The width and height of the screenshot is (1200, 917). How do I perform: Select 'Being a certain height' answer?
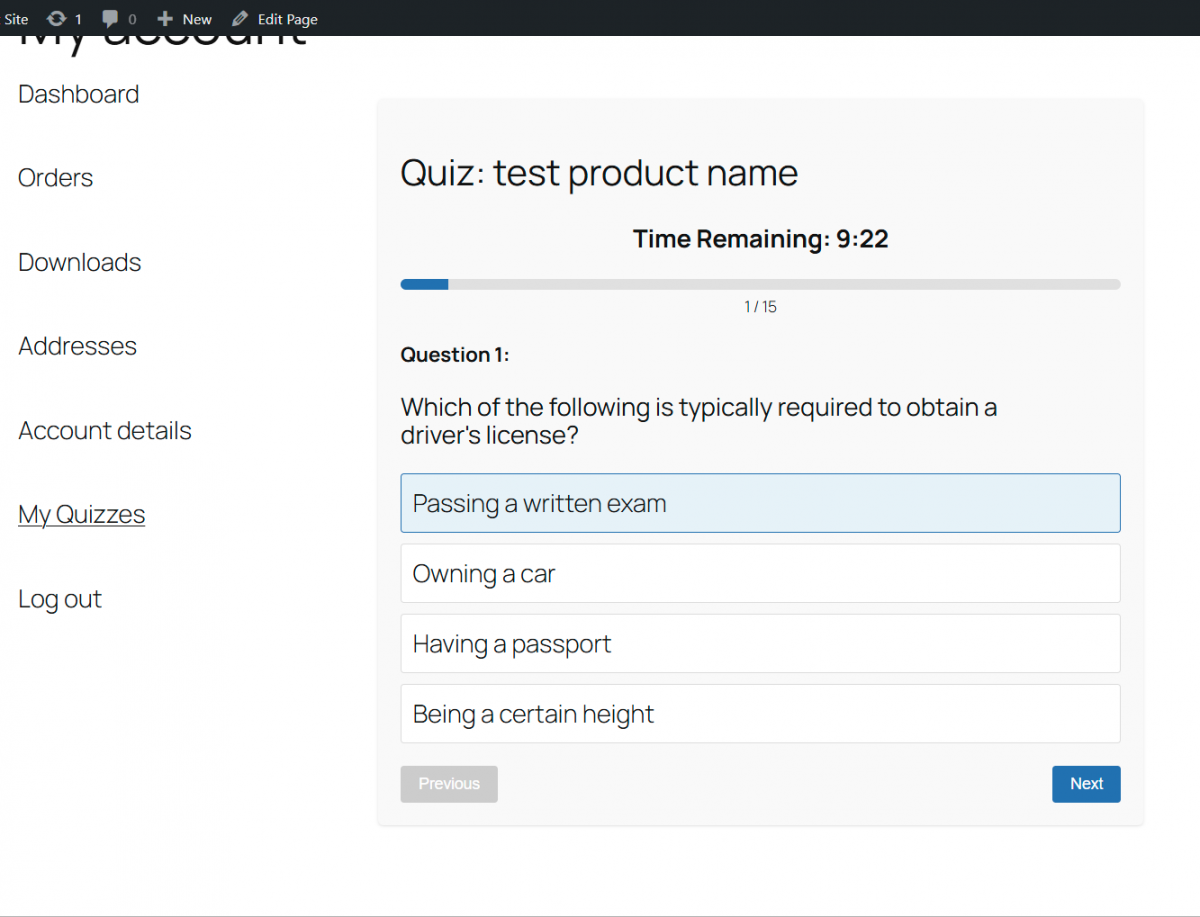point(760,713)
